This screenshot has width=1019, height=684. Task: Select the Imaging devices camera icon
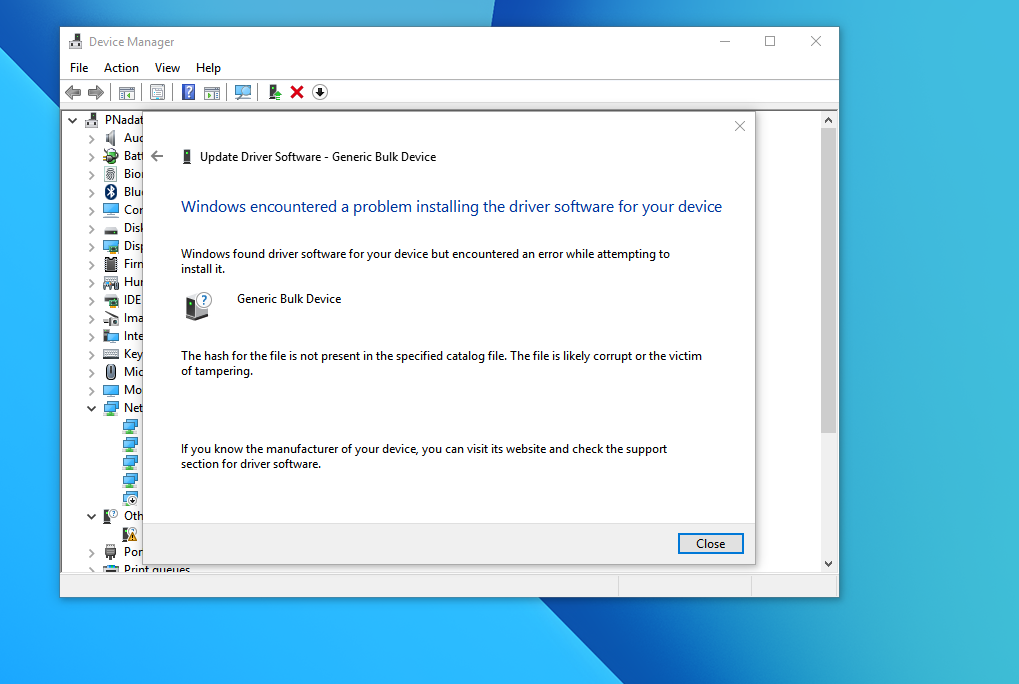[111, 318]
